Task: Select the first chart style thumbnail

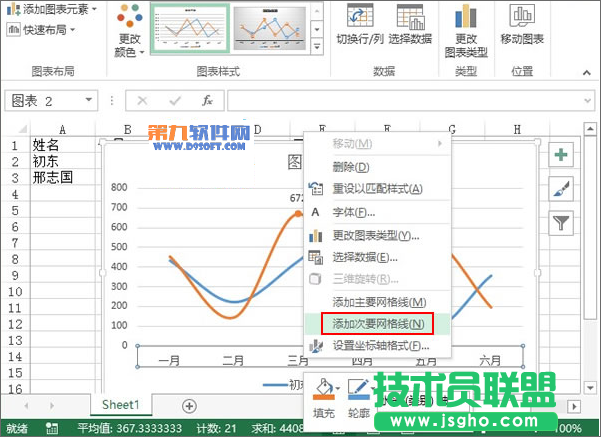Action: click(190, 28)
